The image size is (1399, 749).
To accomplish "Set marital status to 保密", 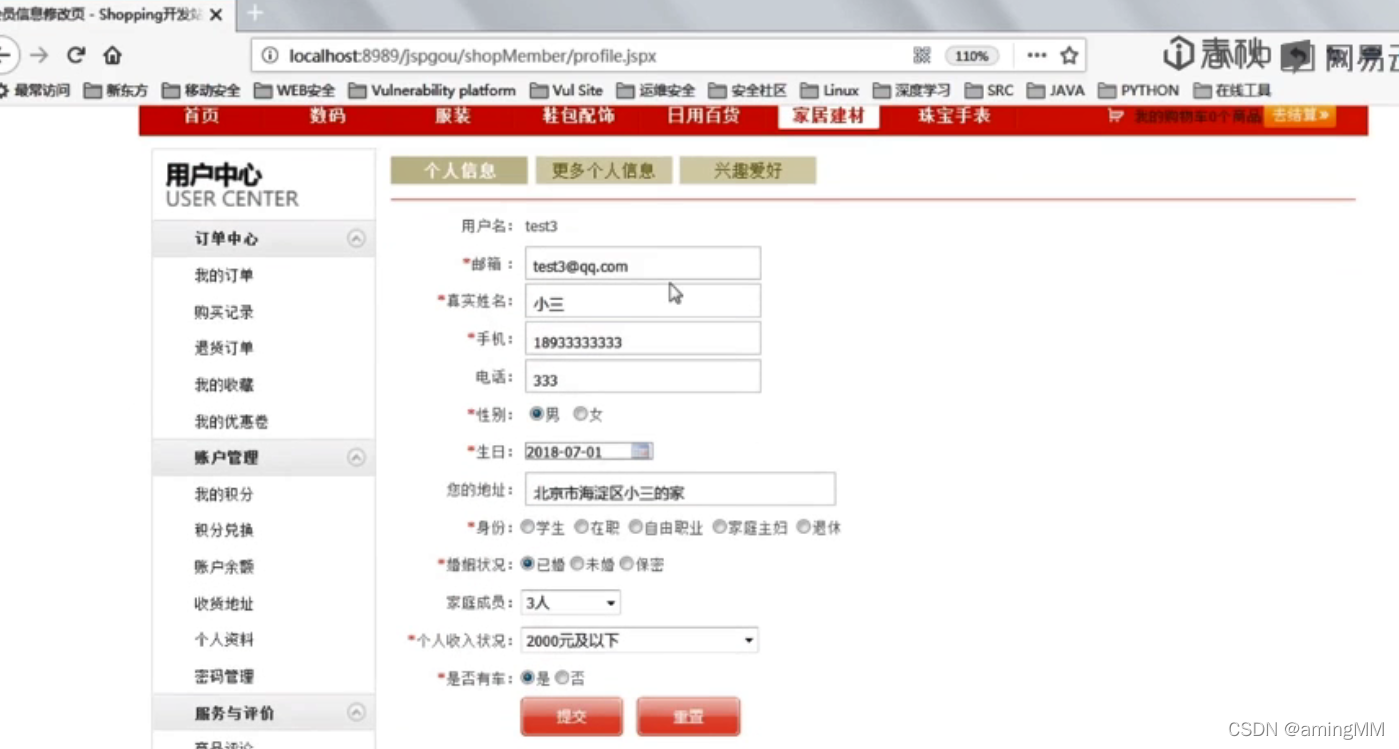I will tap(626, 564).
